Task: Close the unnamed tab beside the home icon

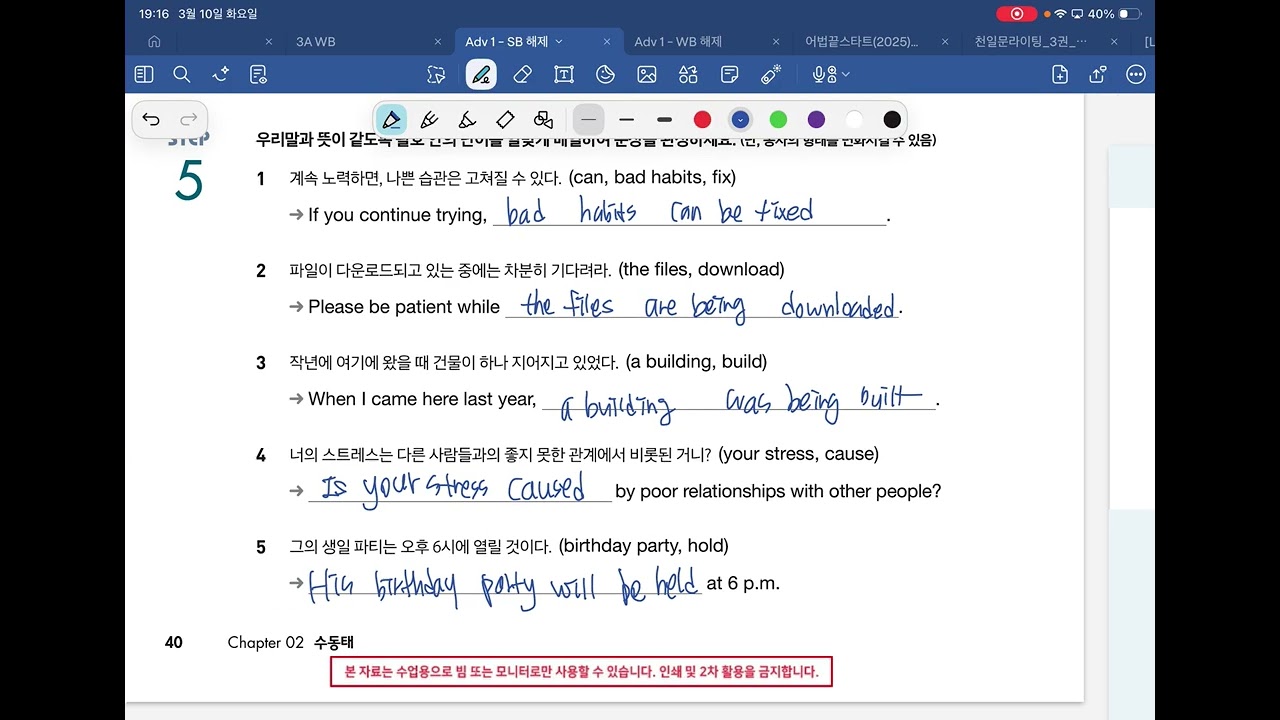Action: coord(269,42)
